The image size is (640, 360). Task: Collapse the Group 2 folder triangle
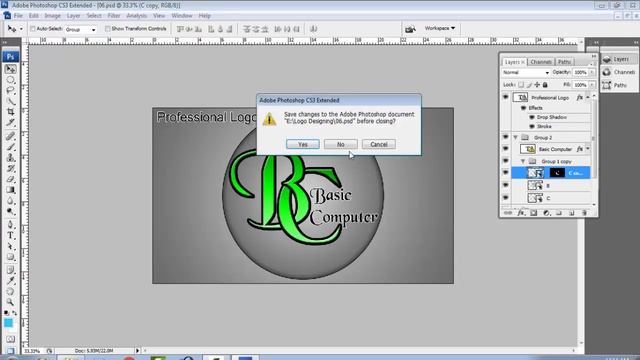(516, 138)
